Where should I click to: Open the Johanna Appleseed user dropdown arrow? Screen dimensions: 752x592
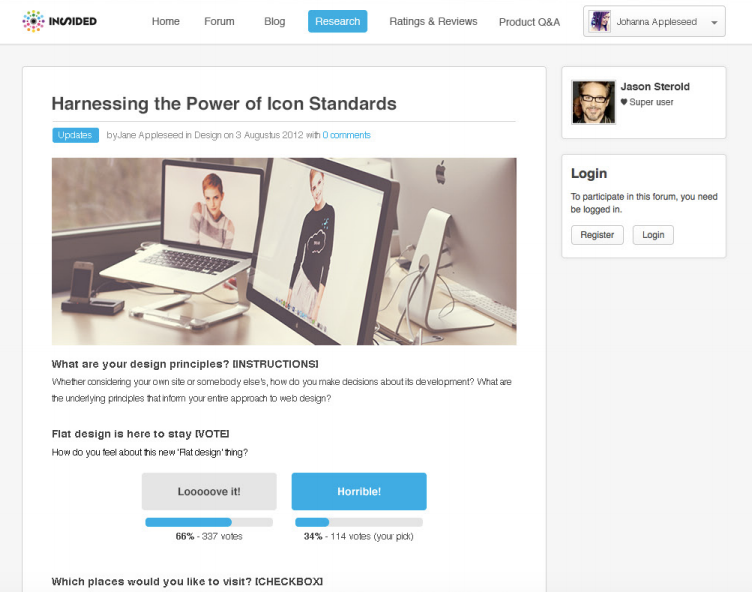(x=714, y=22)
